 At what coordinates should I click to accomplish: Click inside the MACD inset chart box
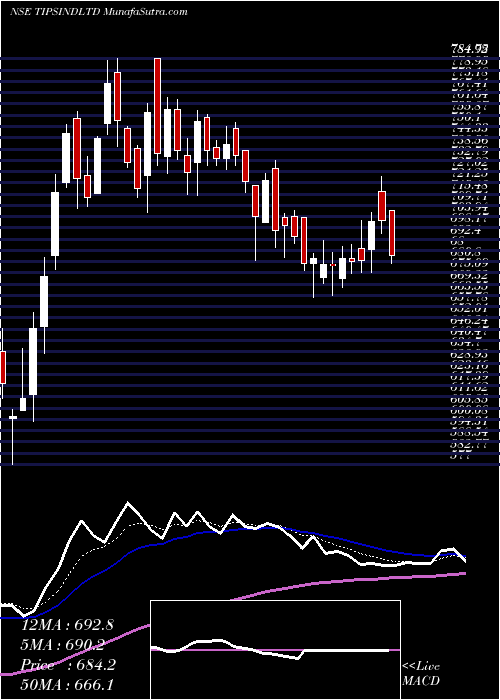pyautogui.click(x=275, y=650)
